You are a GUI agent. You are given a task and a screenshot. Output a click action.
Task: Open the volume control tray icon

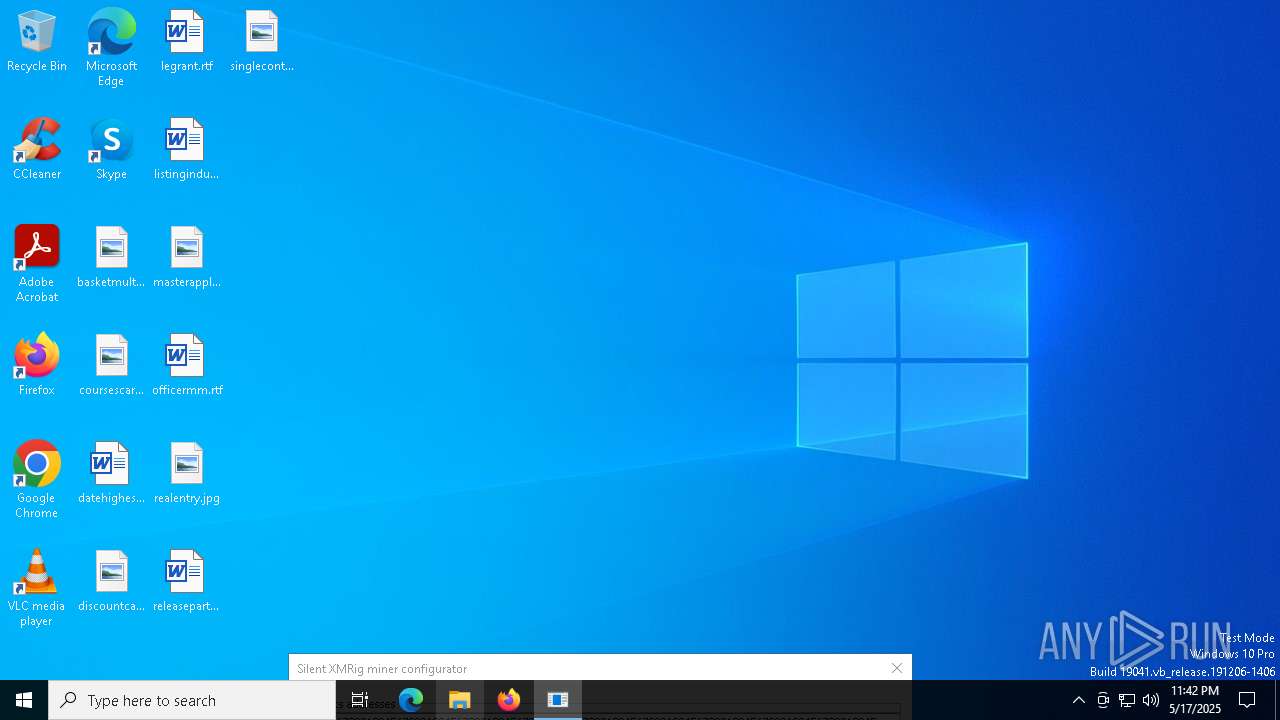pyautogui.click(x=1151, y=700)
